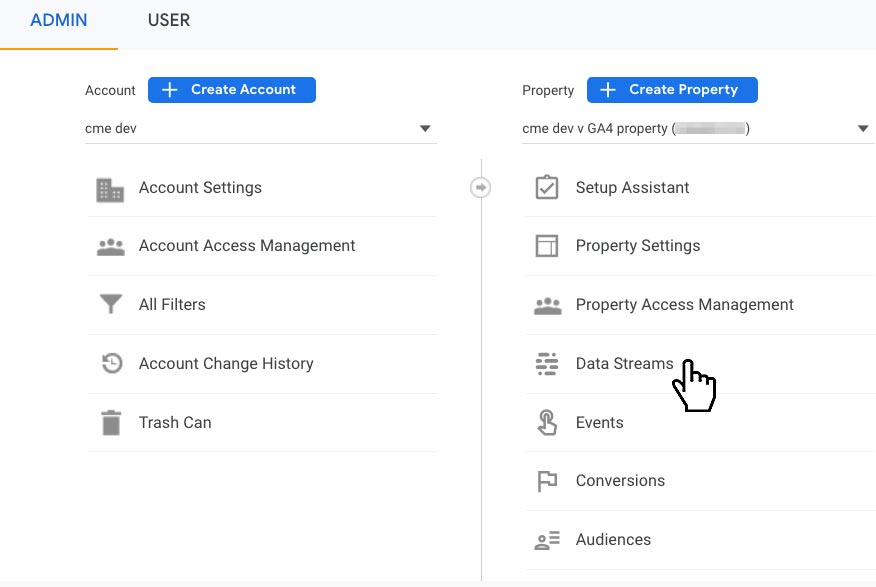Click the Account column label

[110, 90]
